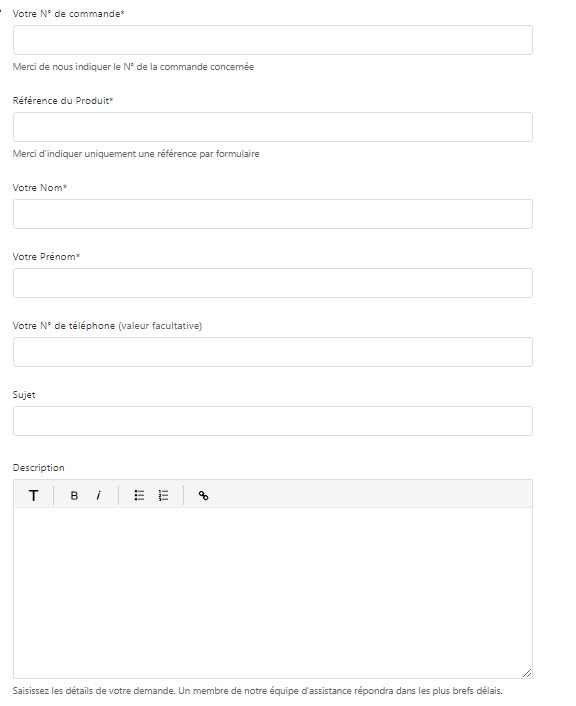
Task: Click into the Référence du Produit field
Action: tap(273, 127)
